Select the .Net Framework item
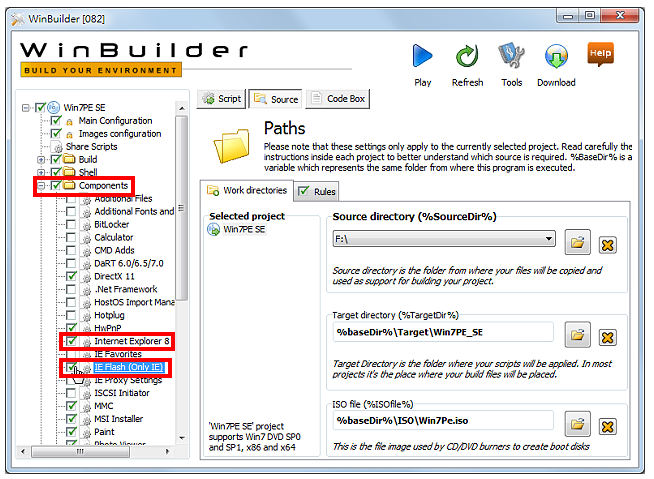The width and height of the screenshot is (654, 479). tap(126, 289)
